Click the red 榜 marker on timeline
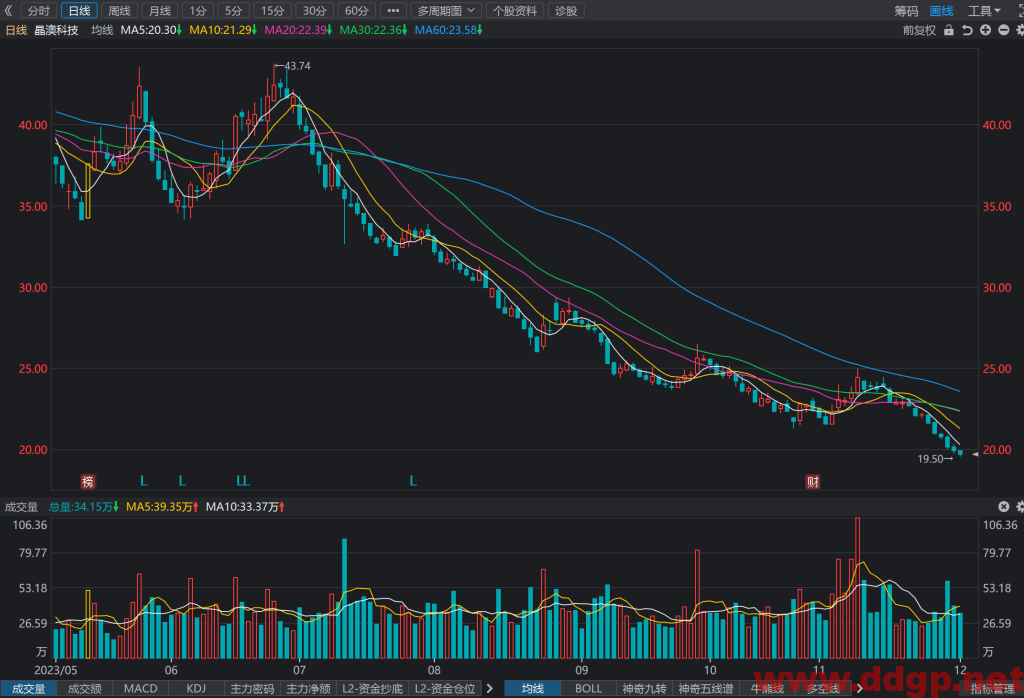 (x=88, y=482)
